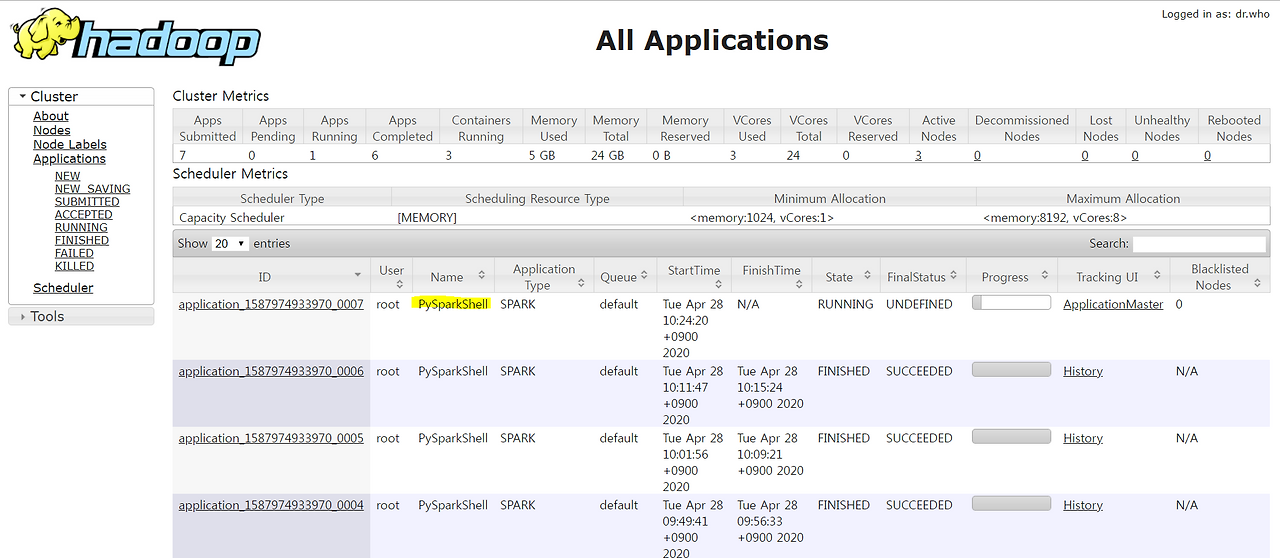The width and height of the screenshot is (1280, 558).
Task: Select Capacity Scheduler type cell
Action: tap(232, 217)
